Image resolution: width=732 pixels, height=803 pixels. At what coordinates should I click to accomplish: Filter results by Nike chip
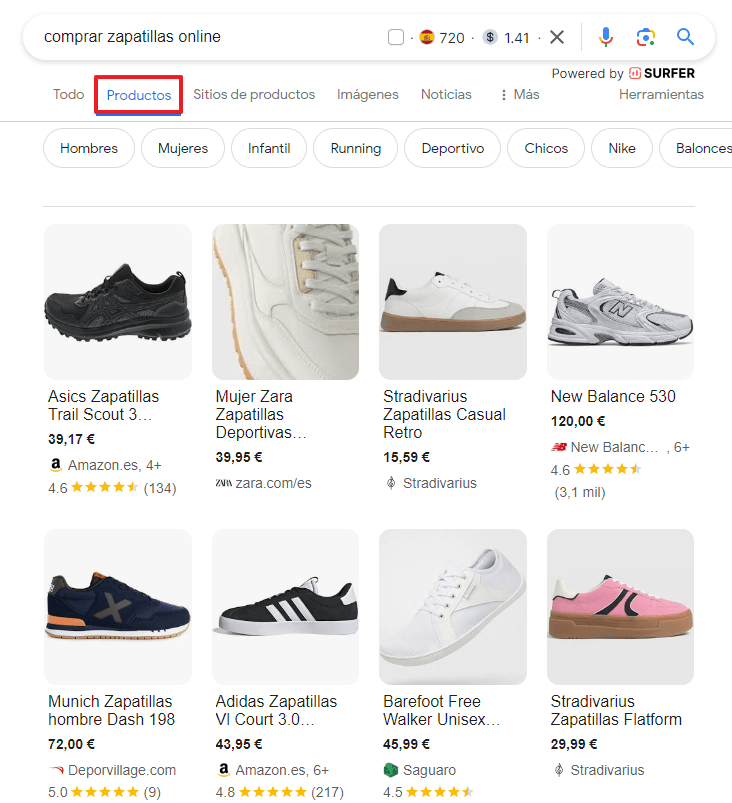pyautogui.click(x=622, y=148)
